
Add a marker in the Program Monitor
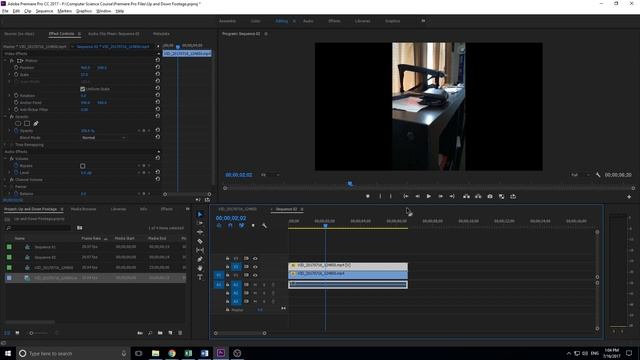click(368, 196)
